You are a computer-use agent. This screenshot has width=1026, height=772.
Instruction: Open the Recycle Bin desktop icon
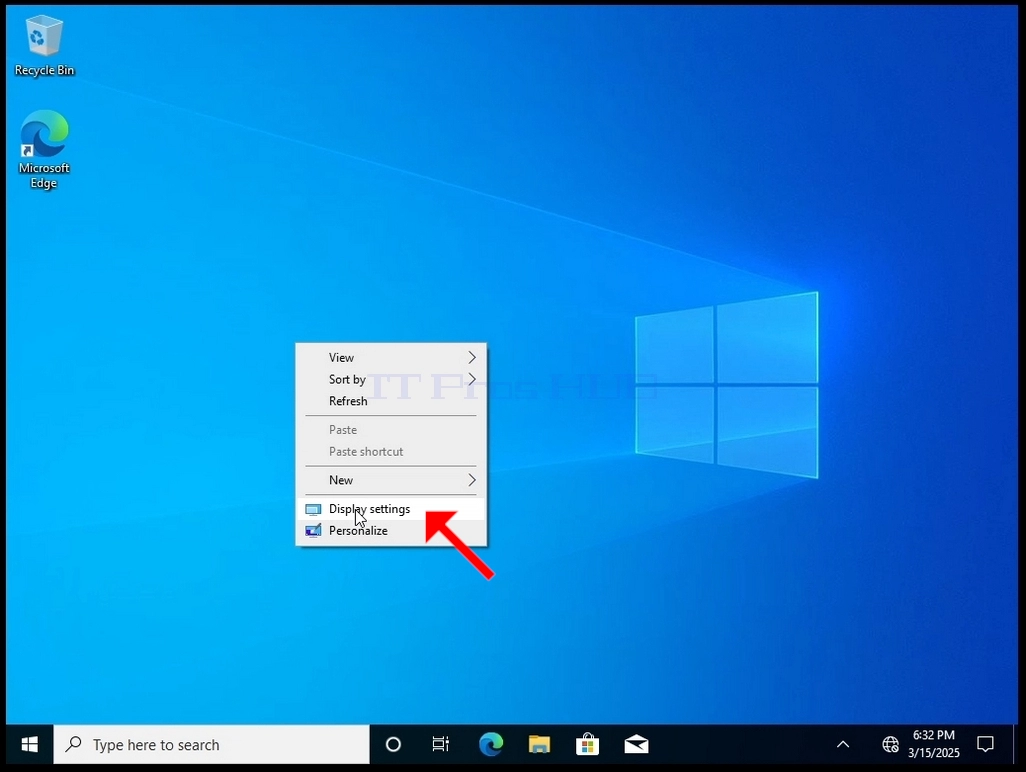44,46
